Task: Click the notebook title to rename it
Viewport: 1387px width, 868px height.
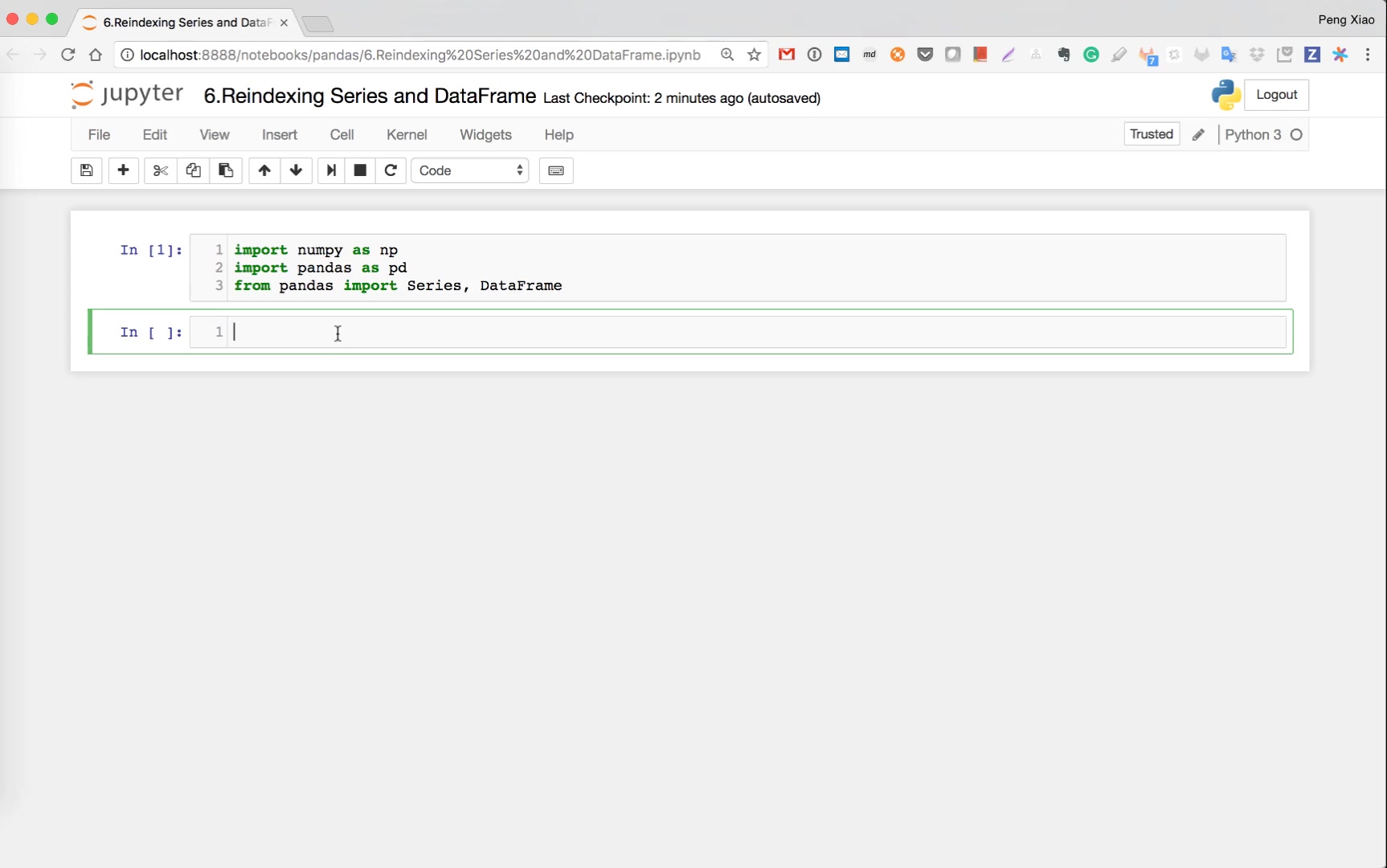Action: (370, 96)
